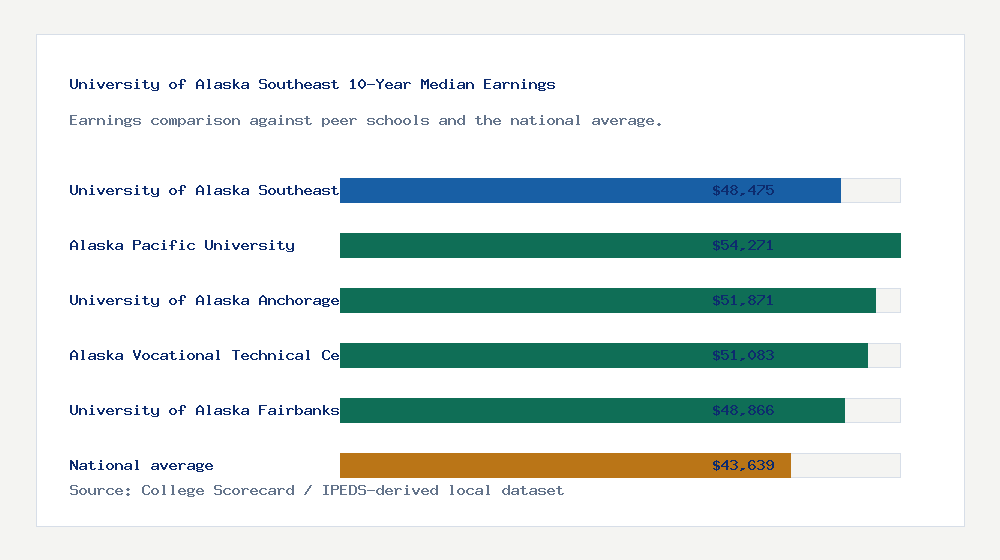Image resolution: width=1000 pixels, height=560 pixels.
Task: Click the $51,871 earnings value
Action: pos(743,300)
